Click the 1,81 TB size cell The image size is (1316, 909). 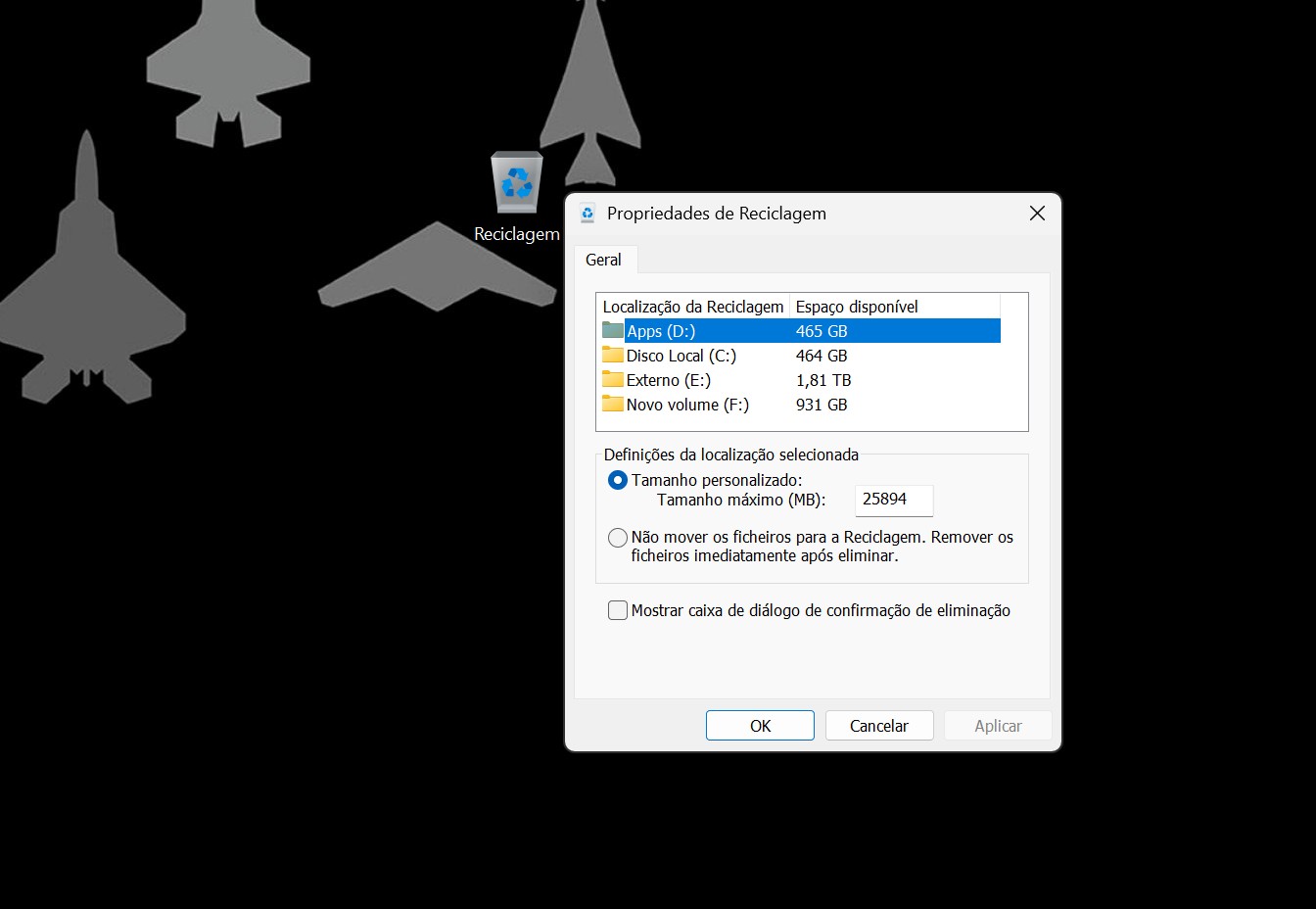point(823,380)
